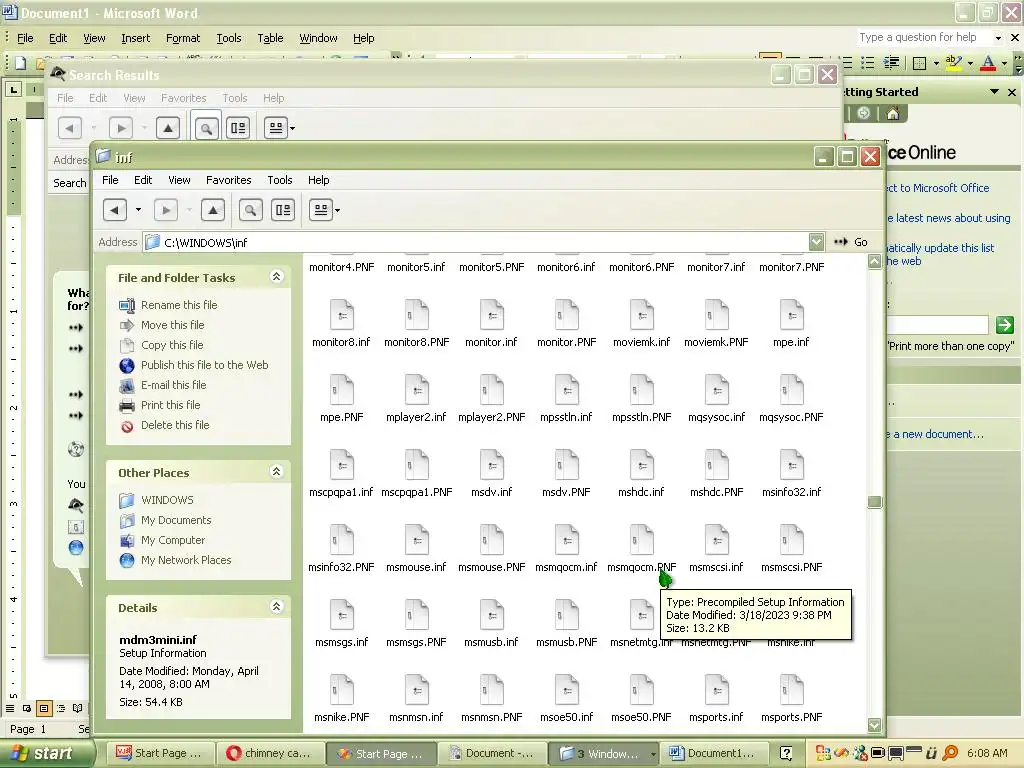1024x768 pixels.
Task: Open Insert menu in Word
Action: click(x=135, y=39)
